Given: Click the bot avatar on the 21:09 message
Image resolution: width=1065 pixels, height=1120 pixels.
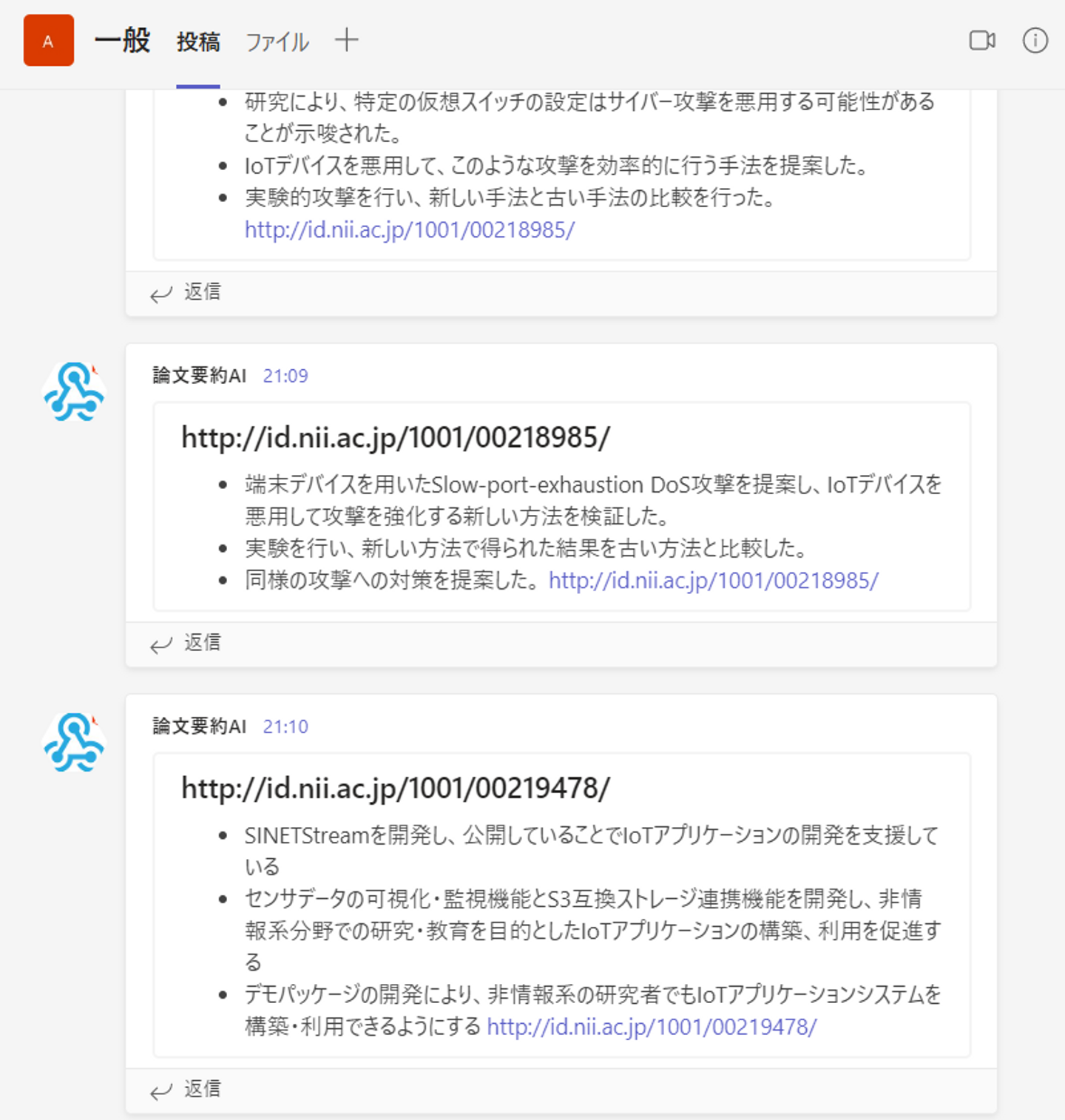Looking at the screenshot, I should 73,391.
